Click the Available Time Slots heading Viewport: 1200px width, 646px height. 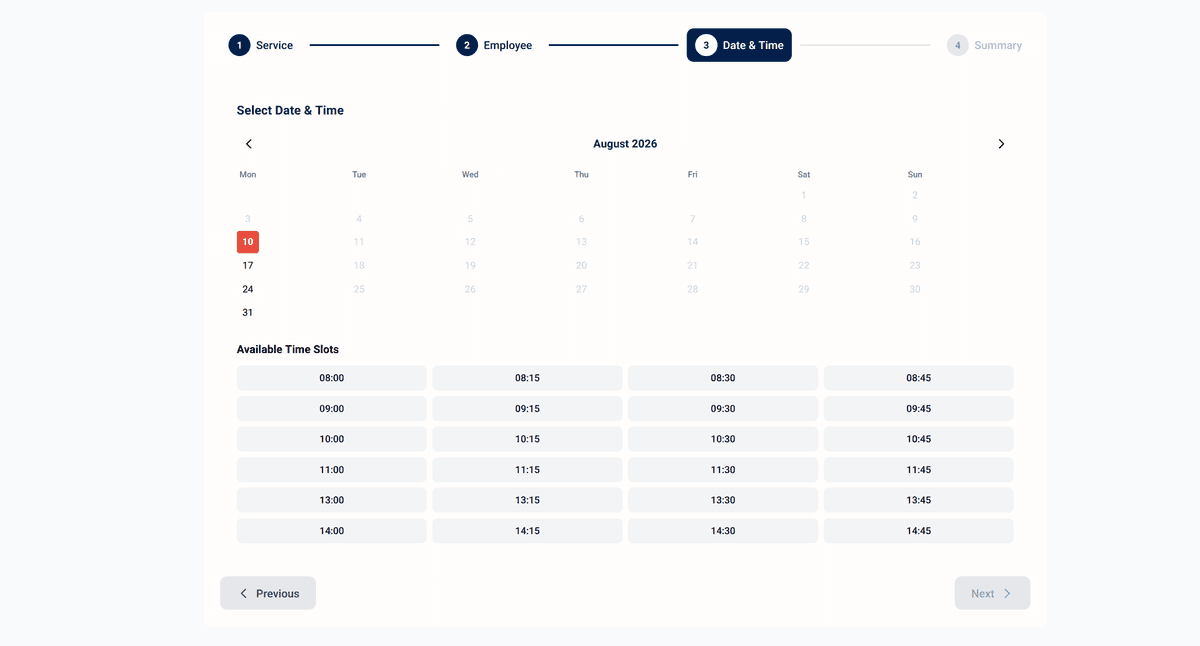coord(288,350)
